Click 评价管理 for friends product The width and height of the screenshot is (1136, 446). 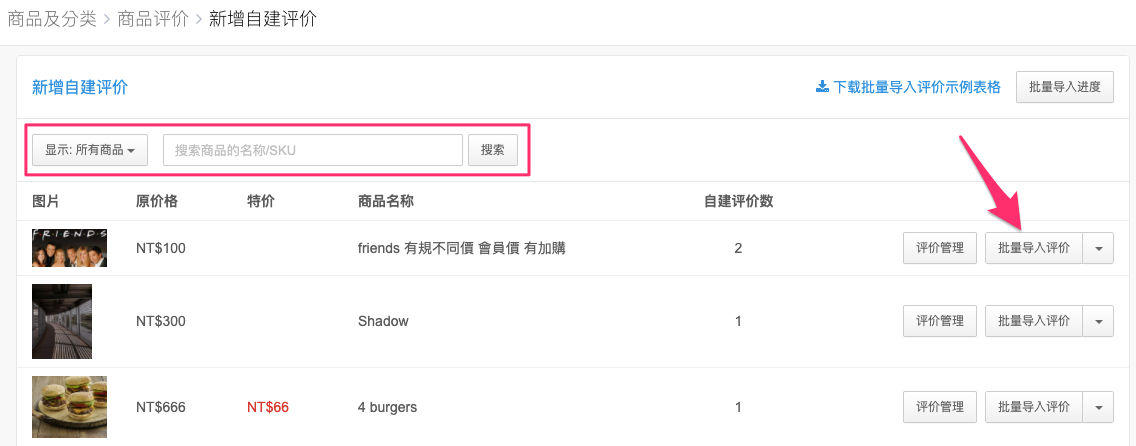pos(940,248)
